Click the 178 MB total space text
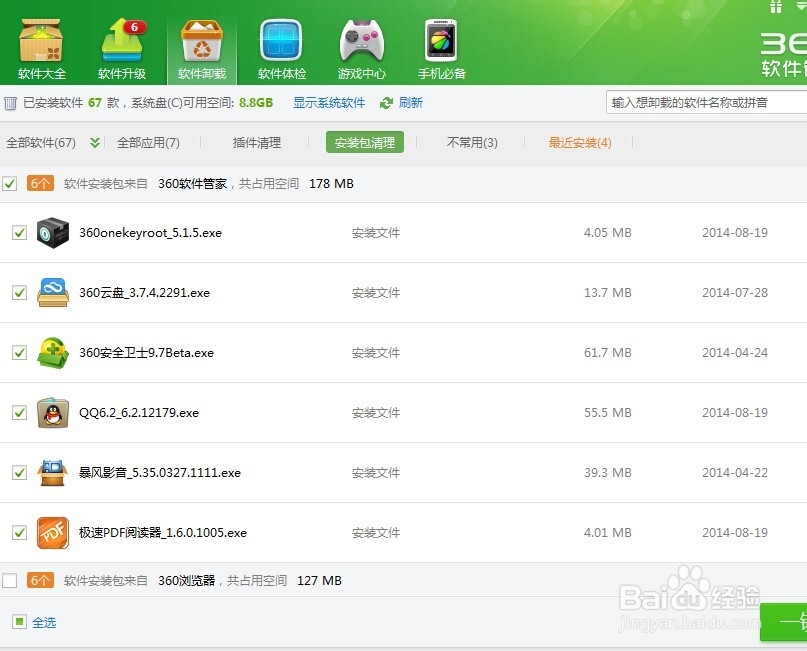The height and width of the screenshot is (651, 807). click(x=331, y=183)
